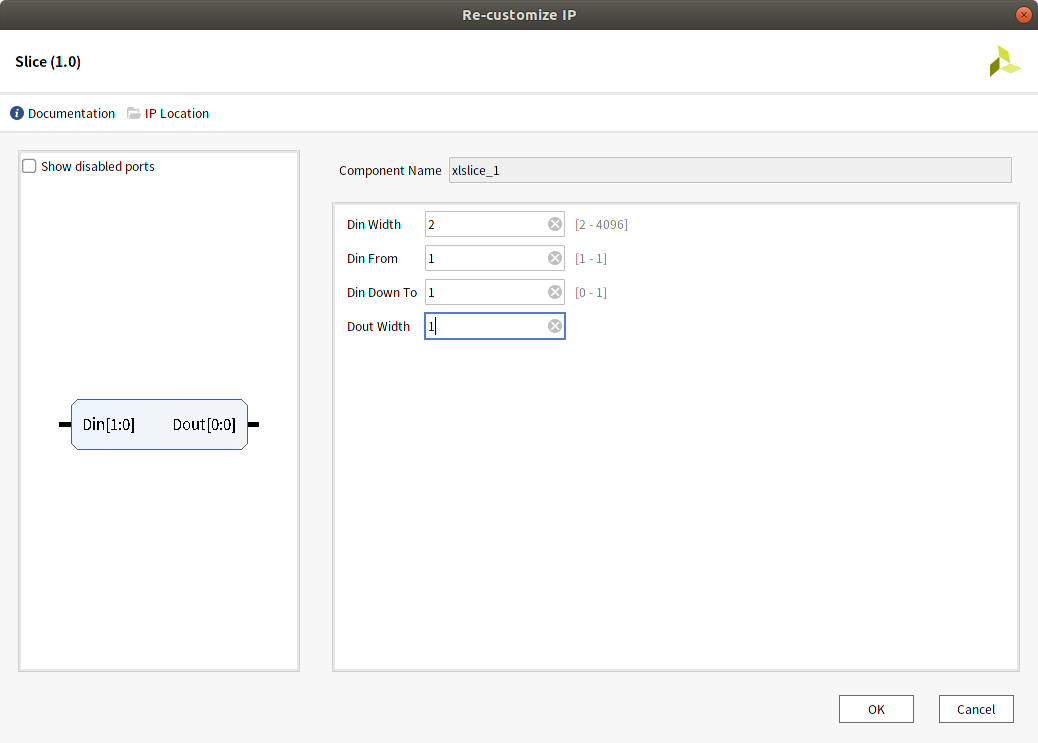Image resolution: width=1038 pixels, height=743 pixels.
Task: Enable Show disabled ports checkbox
Action: coord(29,166)
